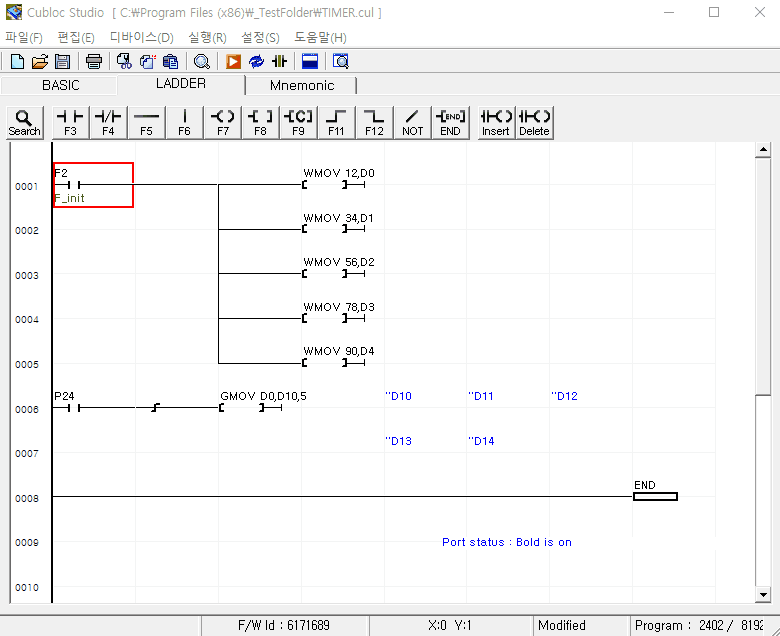780x636 pixels.
Task: Open the 실행(R) menu
Action: (x=207, y=37)
